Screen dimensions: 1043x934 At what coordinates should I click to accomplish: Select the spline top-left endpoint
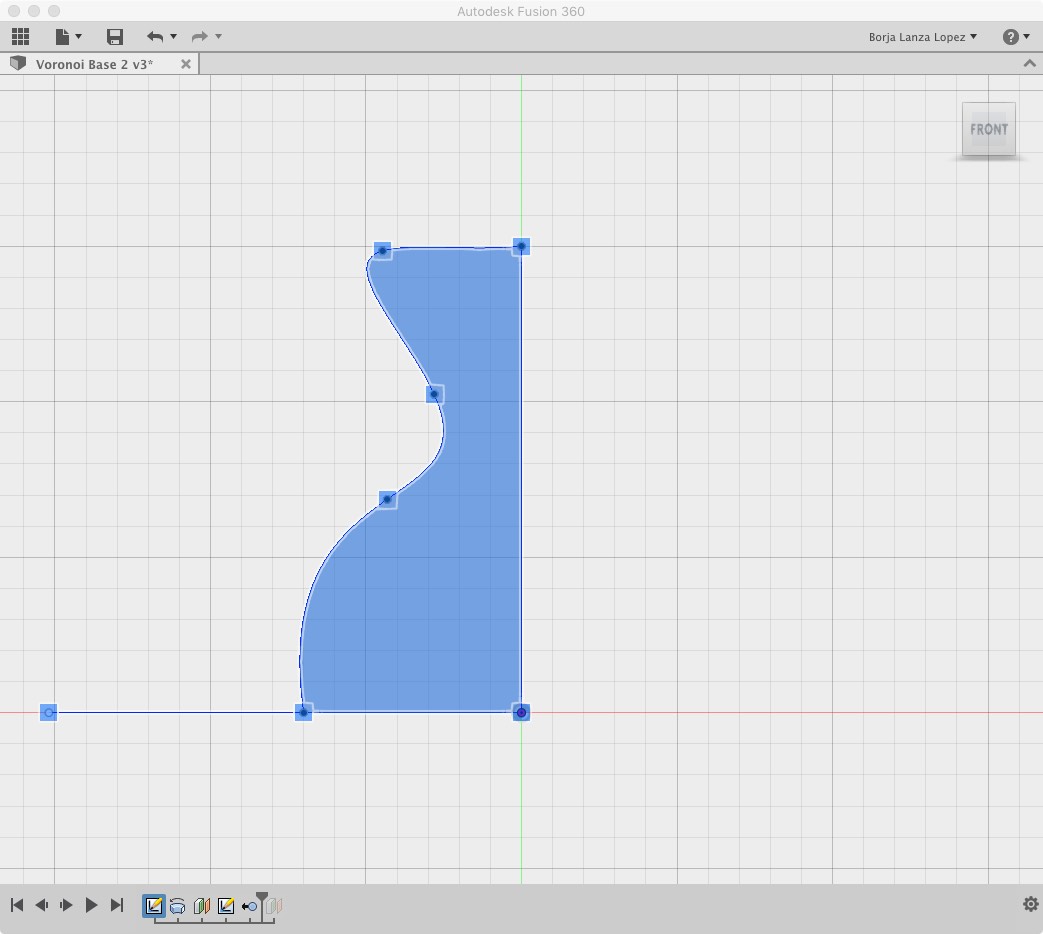click(x=382, y=251)
